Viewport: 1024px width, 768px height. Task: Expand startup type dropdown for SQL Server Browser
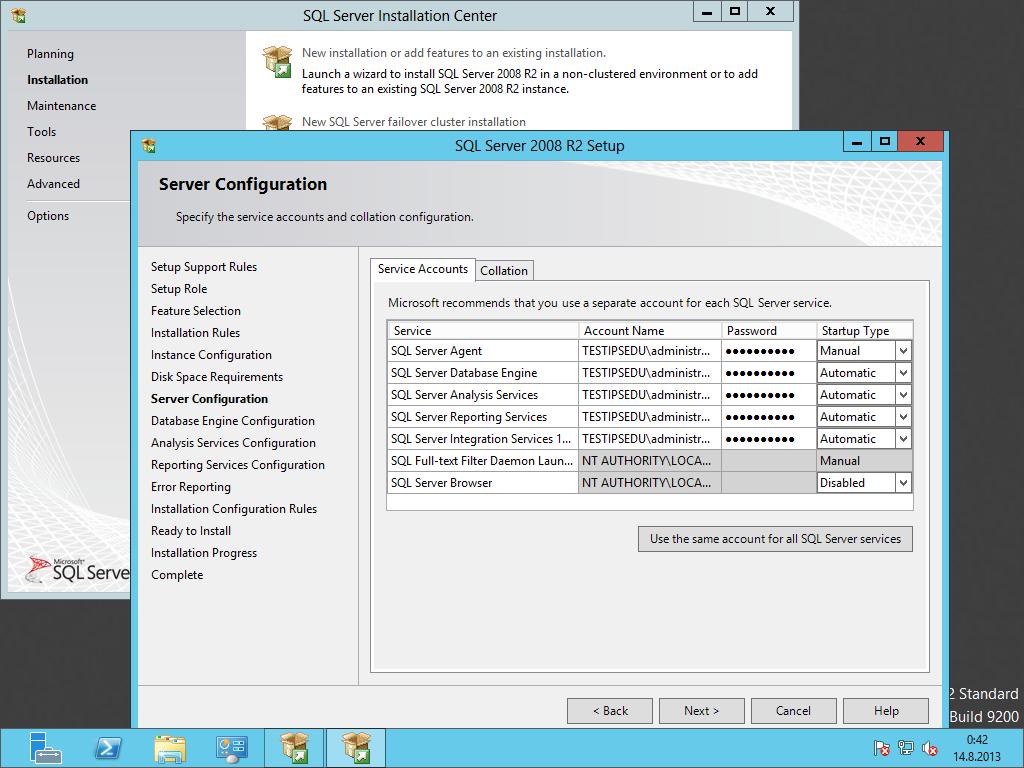click(903, 483)
